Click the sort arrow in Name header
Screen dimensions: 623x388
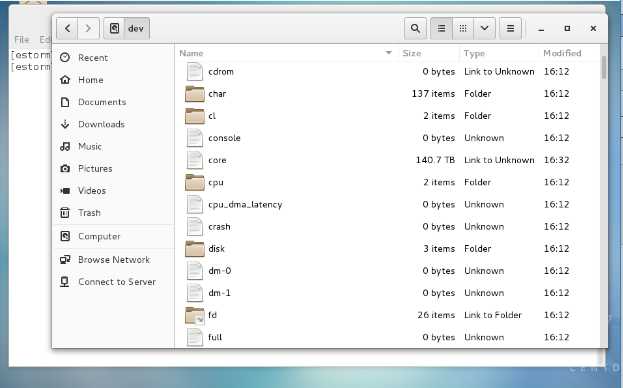coord(389,52)
